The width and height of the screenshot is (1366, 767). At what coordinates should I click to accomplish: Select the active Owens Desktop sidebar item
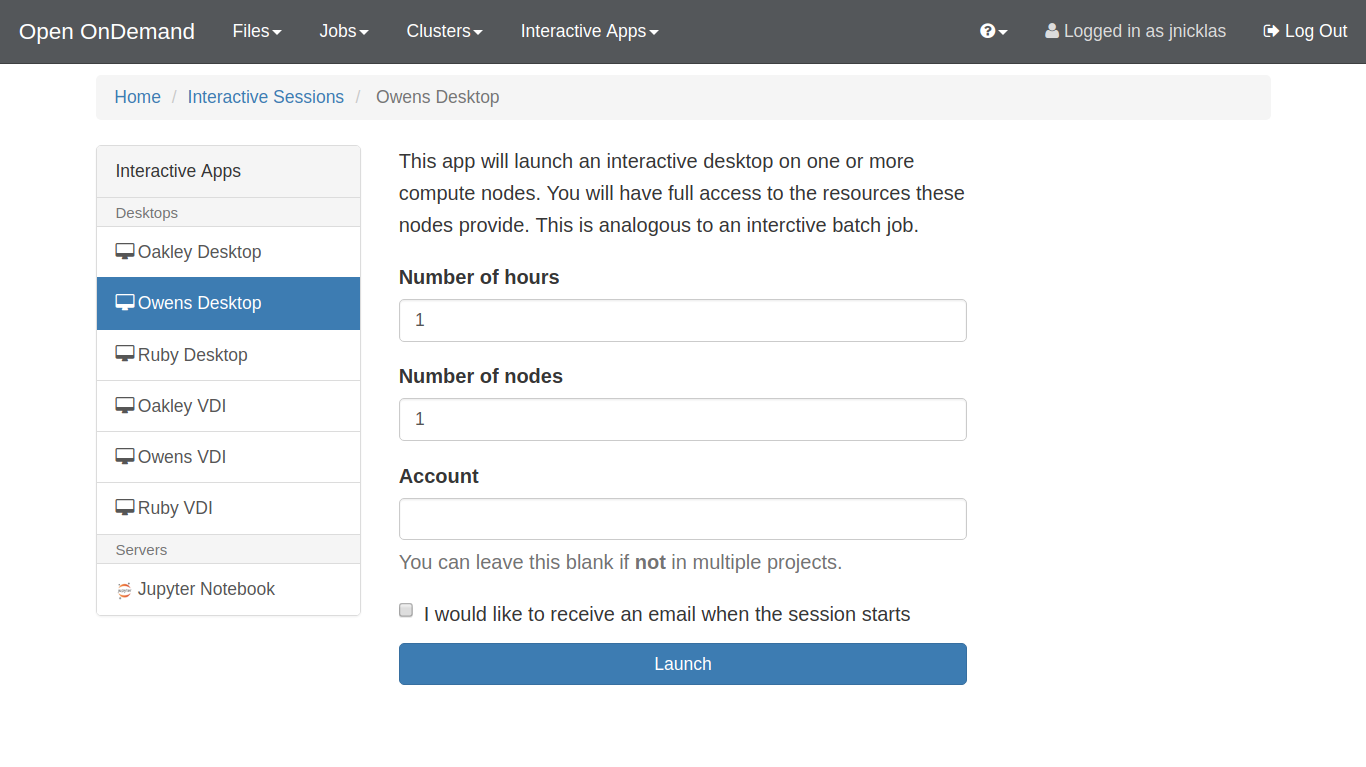(x=228, y=303)
